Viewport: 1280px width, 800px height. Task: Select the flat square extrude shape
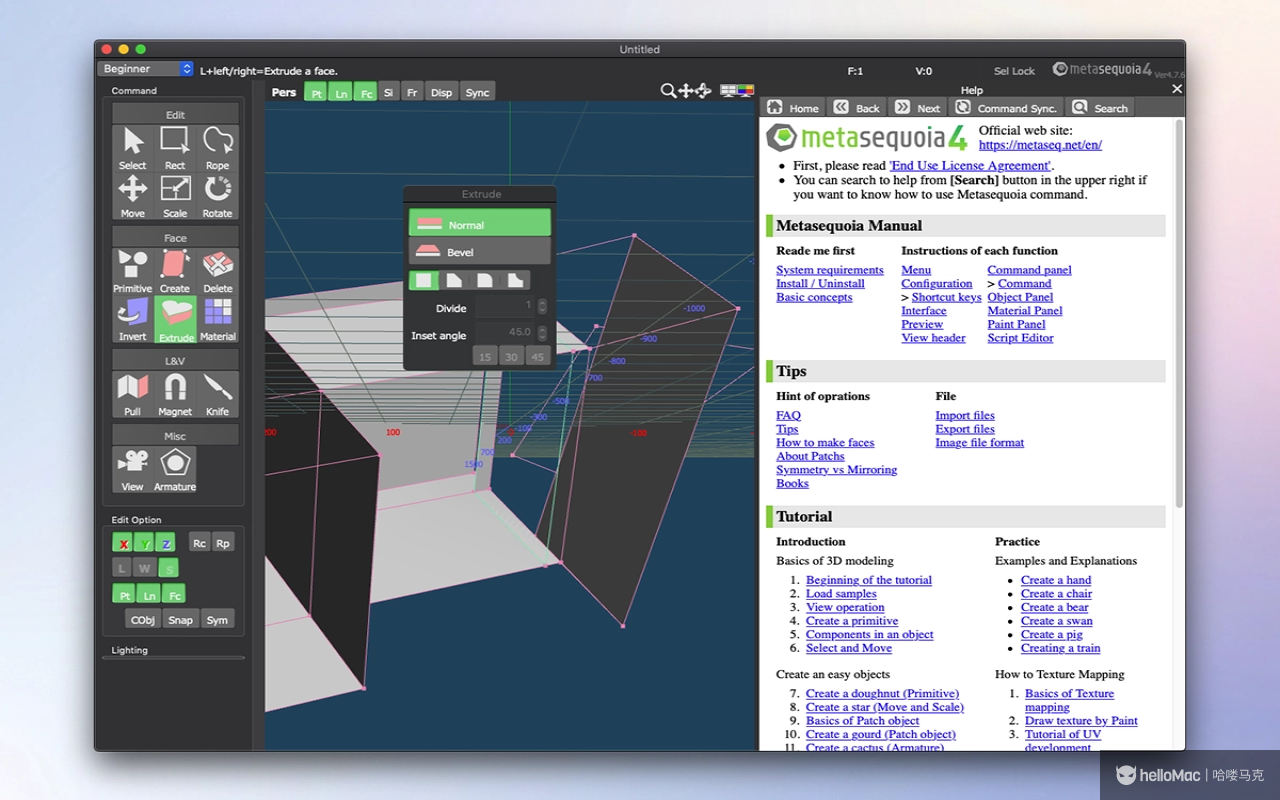(424, 281)
